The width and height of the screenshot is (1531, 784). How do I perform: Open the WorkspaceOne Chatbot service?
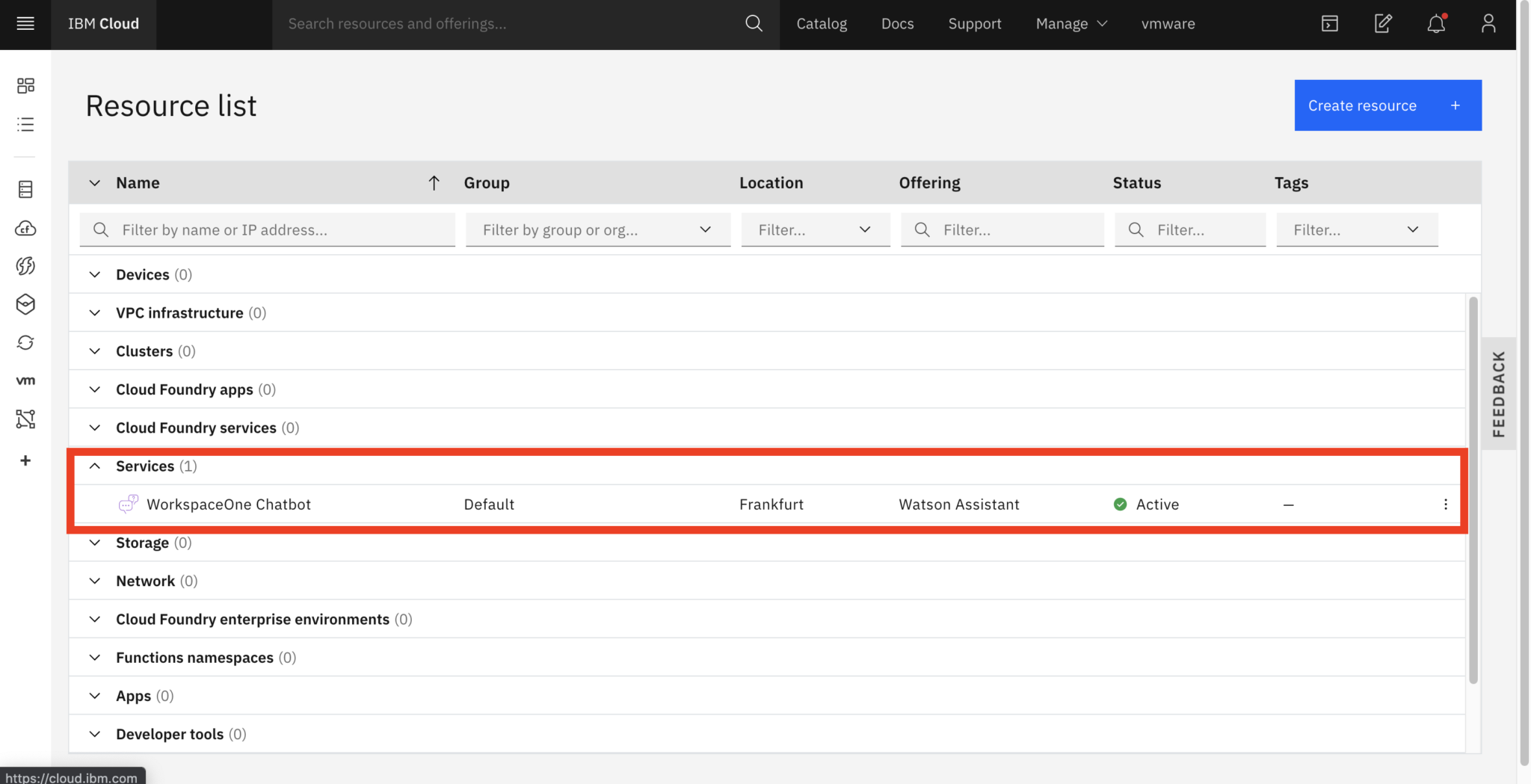(228, 504)
